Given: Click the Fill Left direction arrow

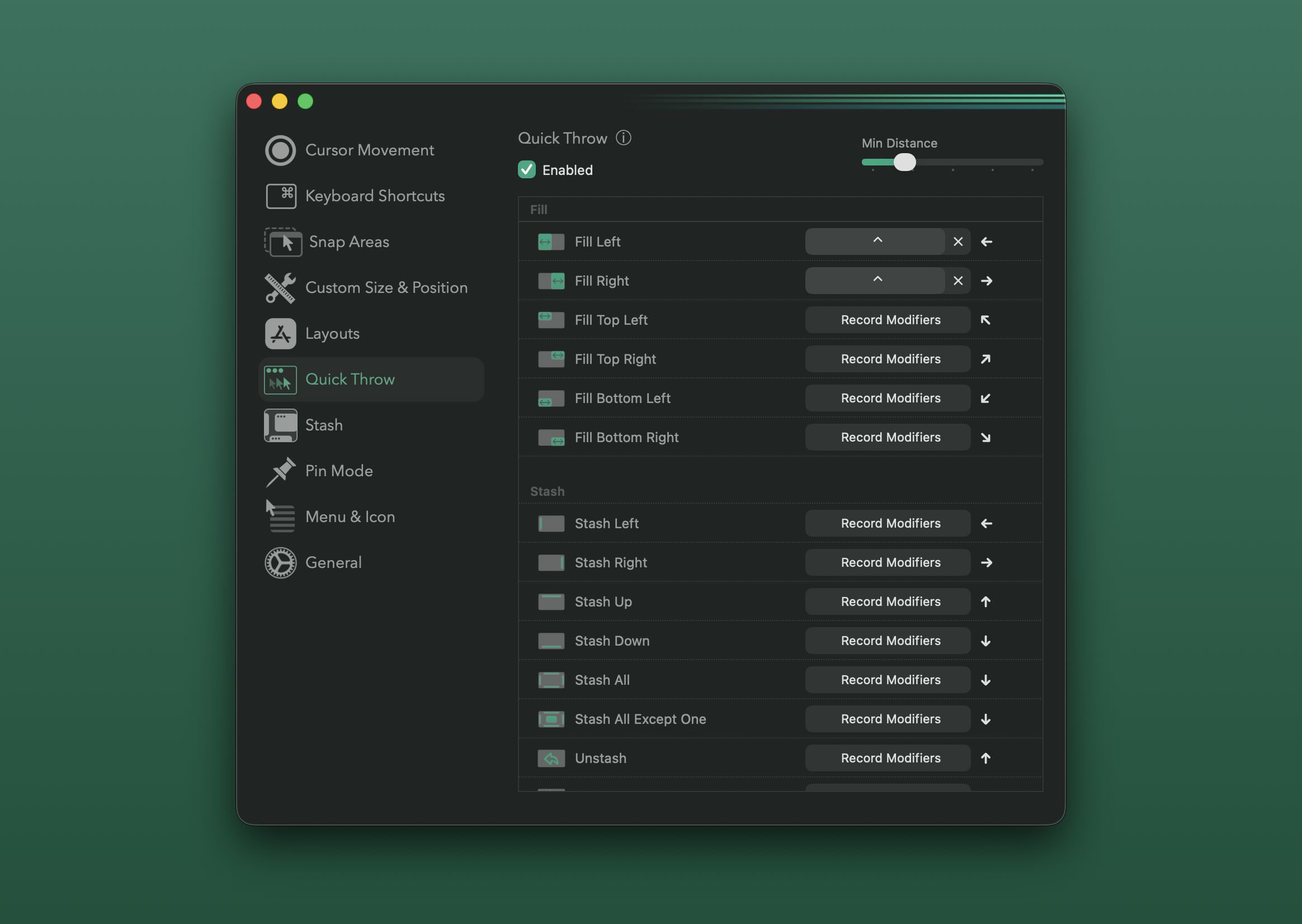Looking at the screenshot, I should 987,242.
